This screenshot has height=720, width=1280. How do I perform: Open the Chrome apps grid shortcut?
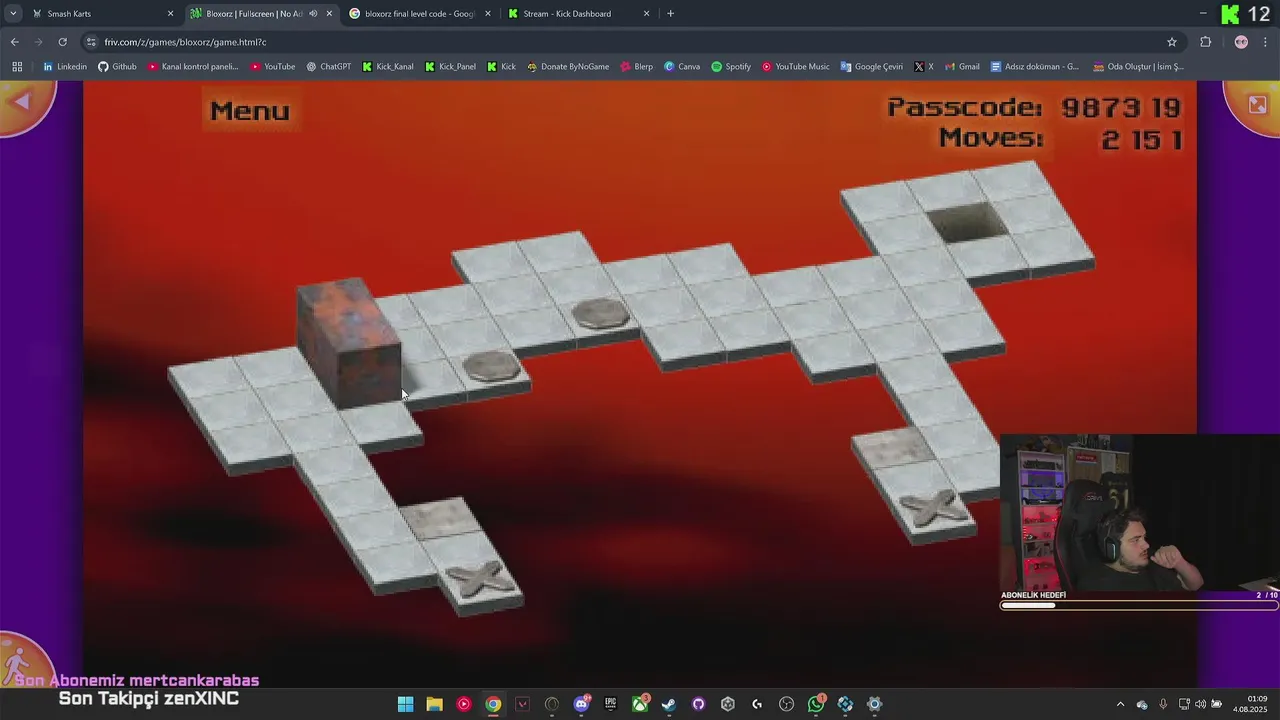click(x=17, y=67)
